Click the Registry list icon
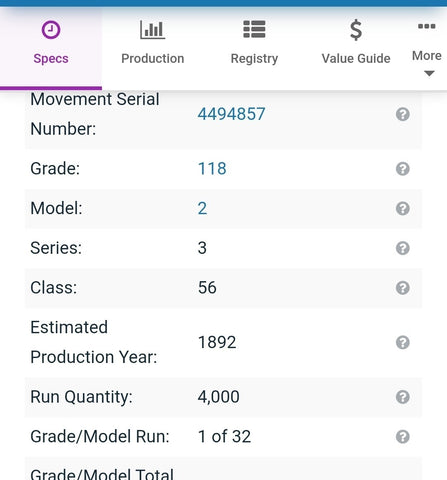Viewport: 447px width, 480px height. point(254,29)
